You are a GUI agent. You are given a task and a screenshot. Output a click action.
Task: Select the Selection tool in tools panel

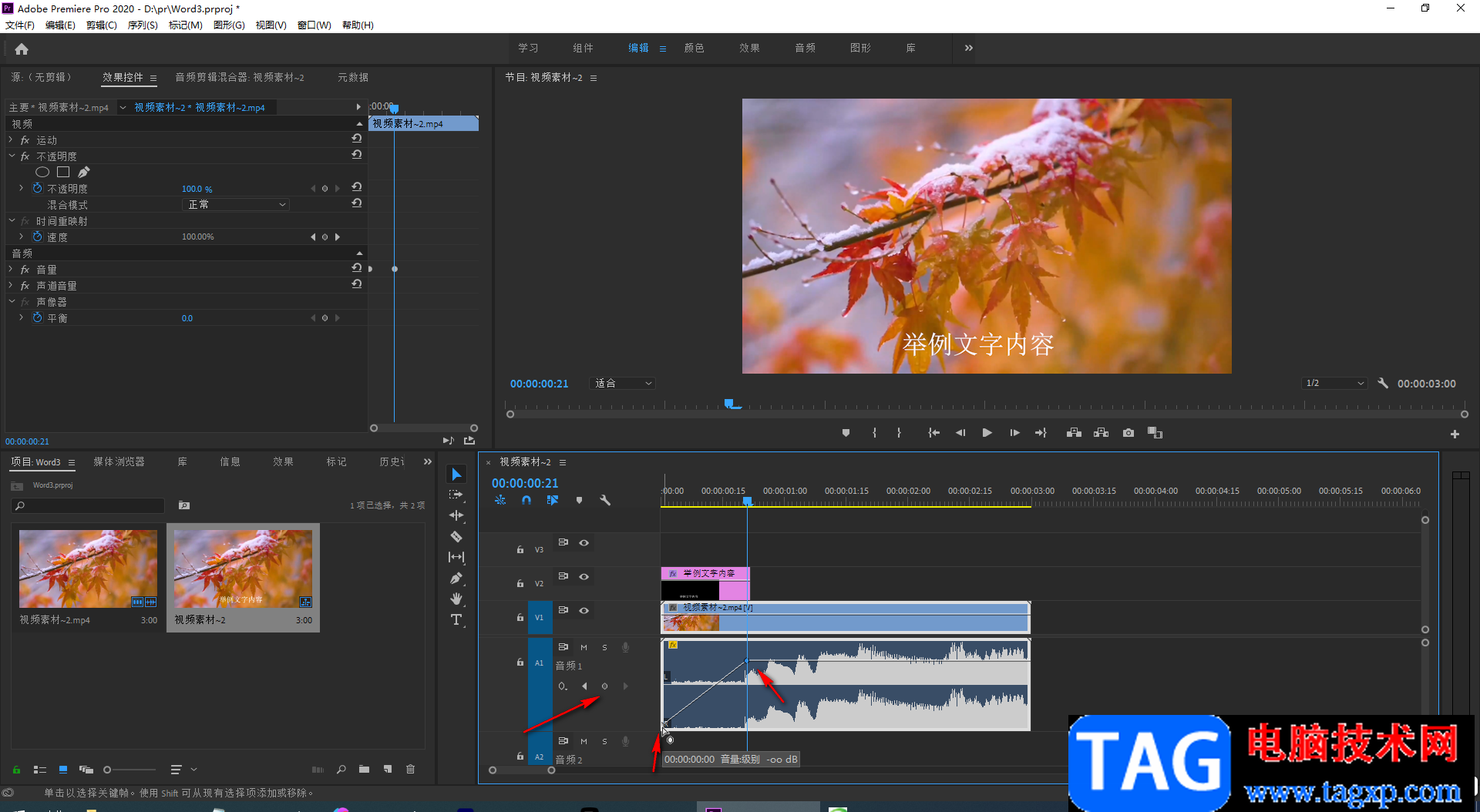(x=456, y=474)
